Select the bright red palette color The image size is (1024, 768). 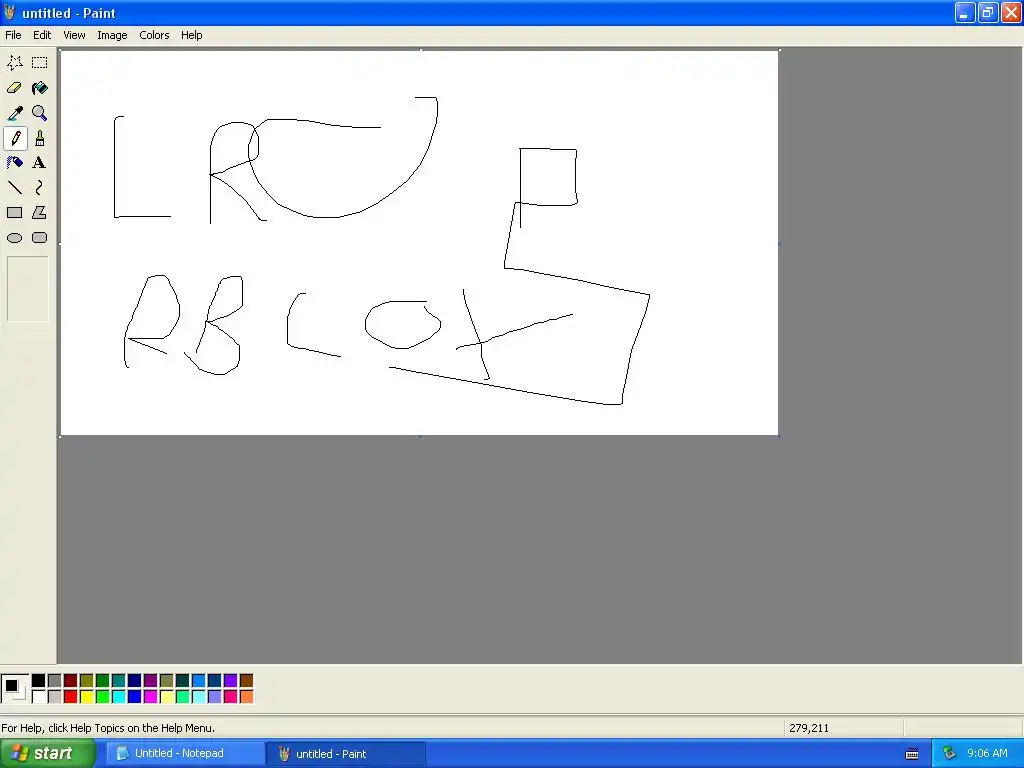coord(71,697)
